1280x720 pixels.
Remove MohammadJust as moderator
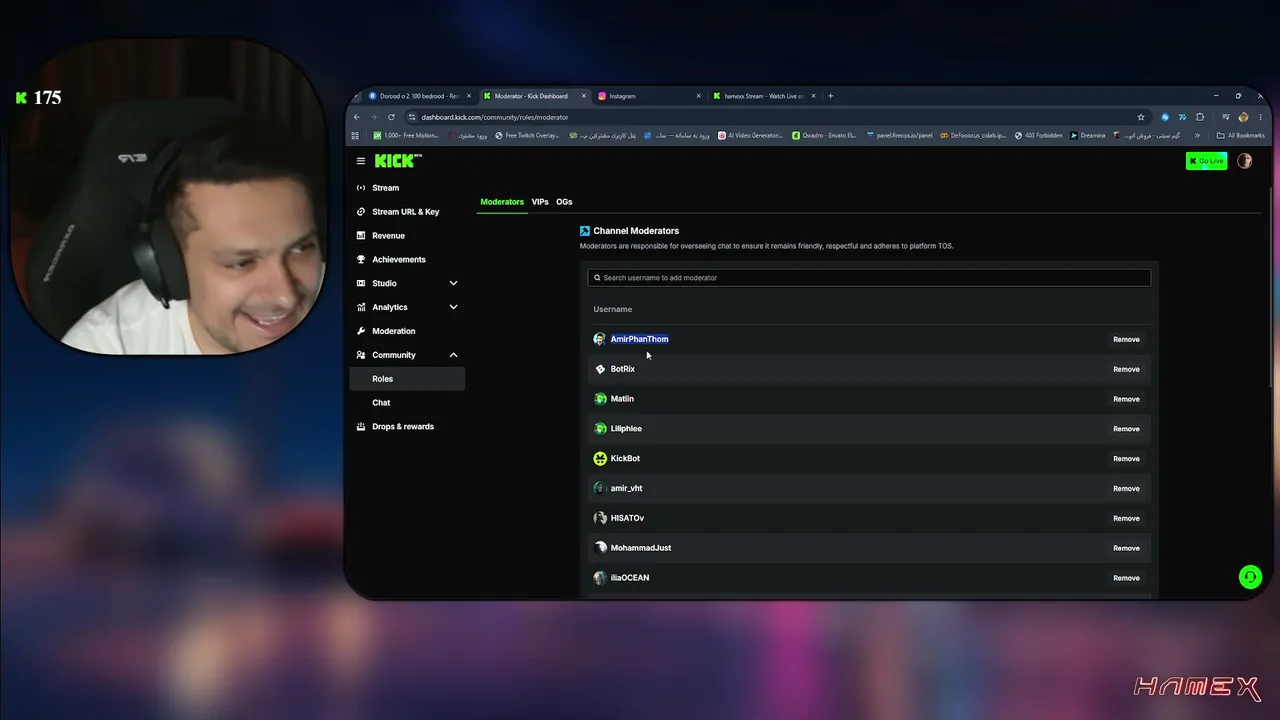(x=1126, y=548)
